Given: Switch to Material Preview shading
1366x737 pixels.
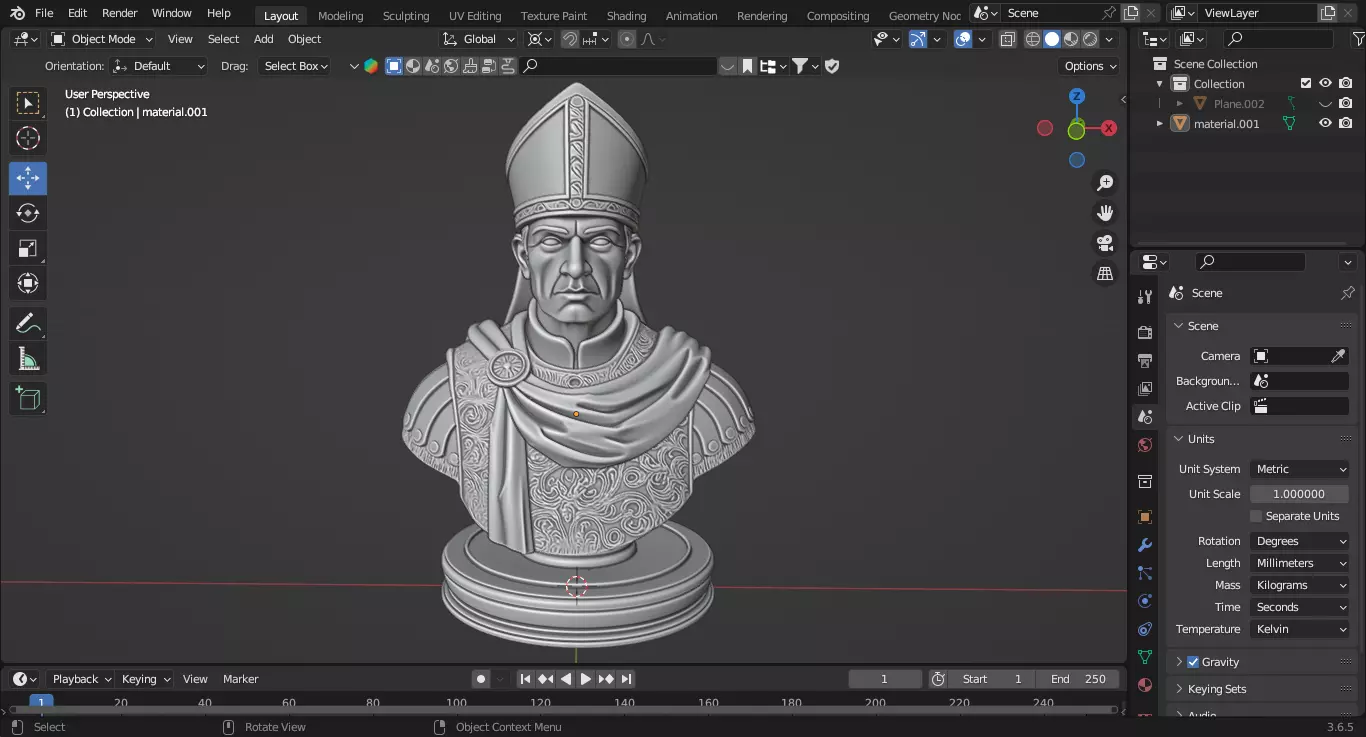Looking at the screenshot, I should click(x=1071, y=39).
